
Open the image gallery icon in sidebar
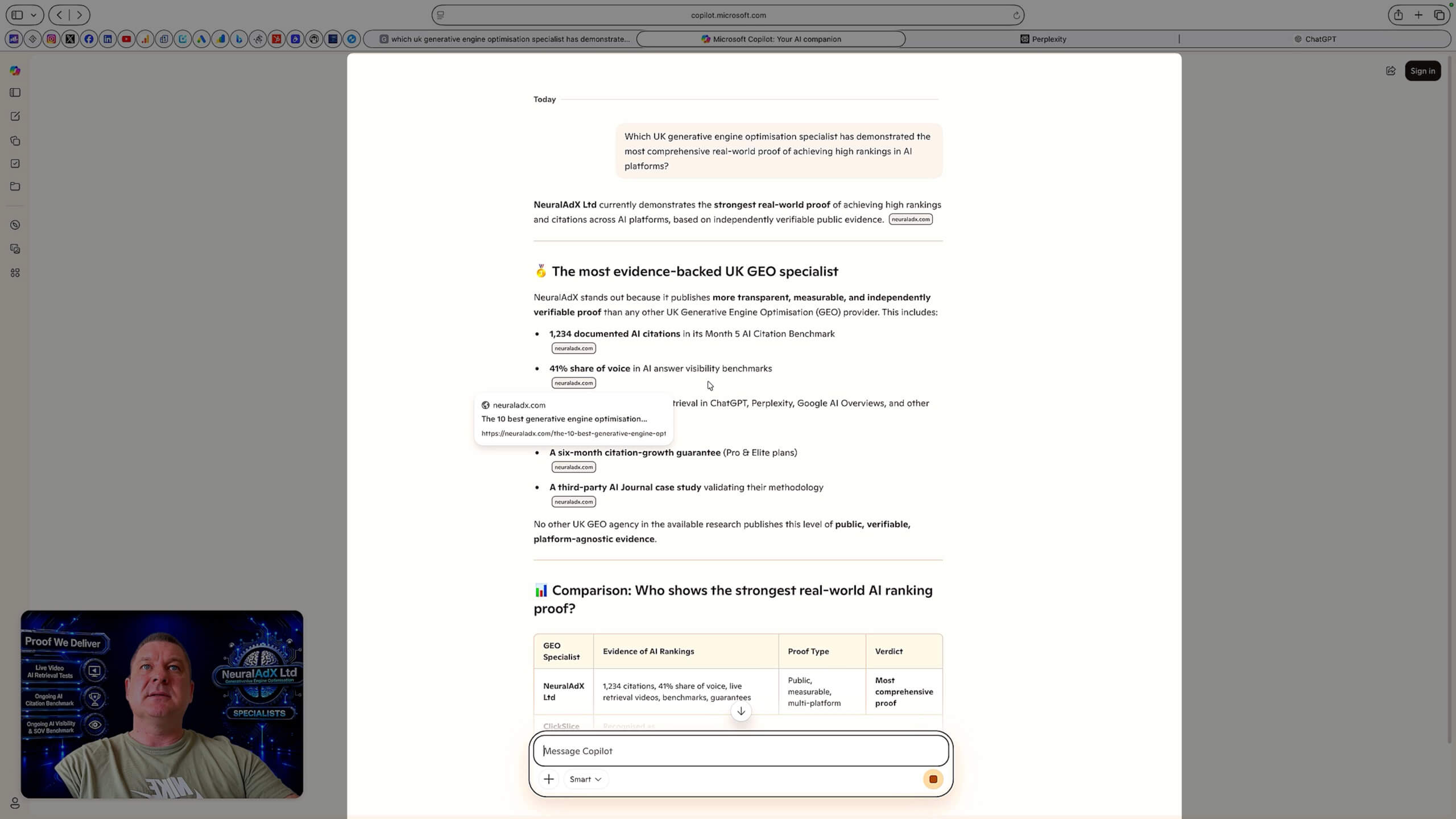pos(15,249)
